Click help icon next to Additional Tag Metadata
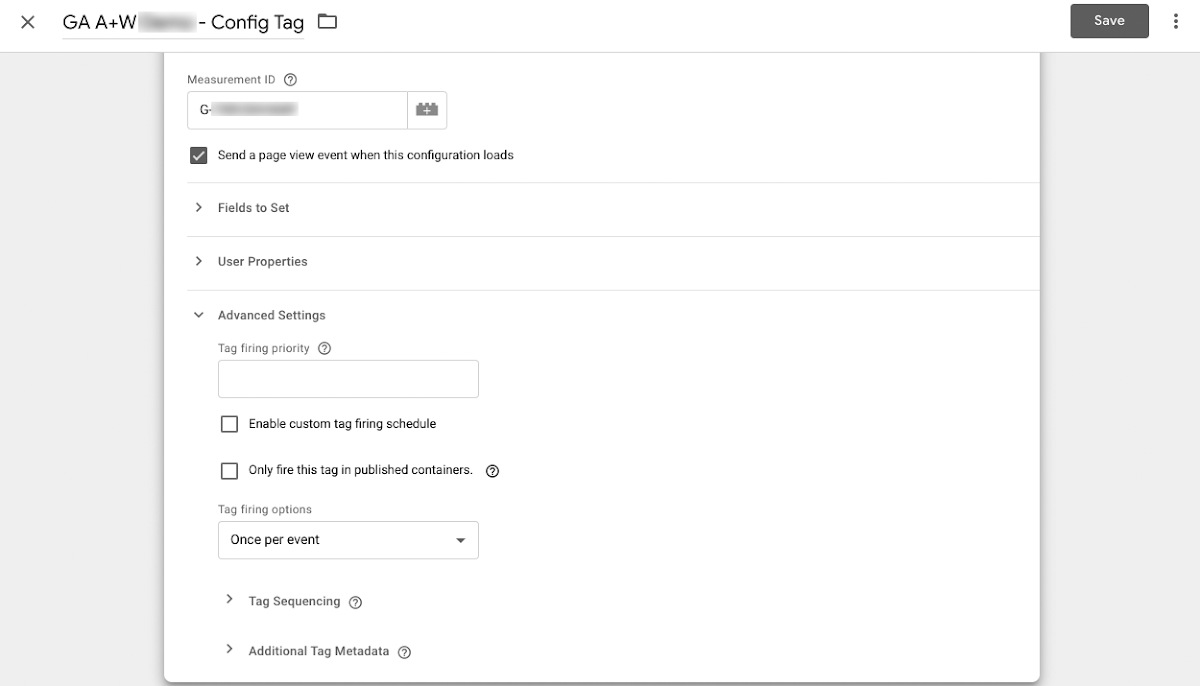 click(404, 652)
